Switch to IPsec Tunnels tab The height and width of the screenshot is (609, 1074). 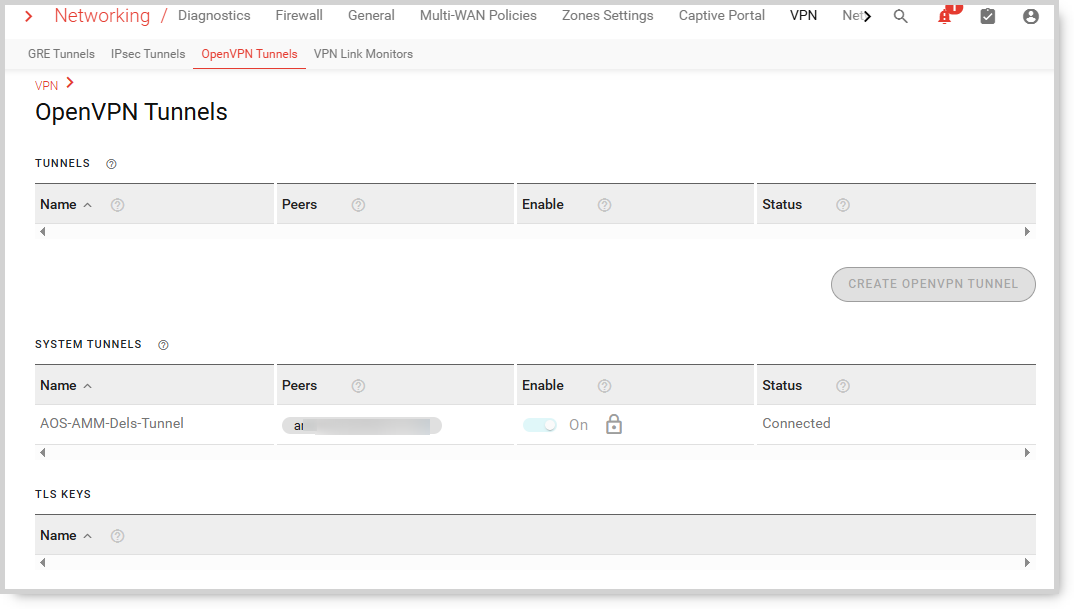click(148, 54)
